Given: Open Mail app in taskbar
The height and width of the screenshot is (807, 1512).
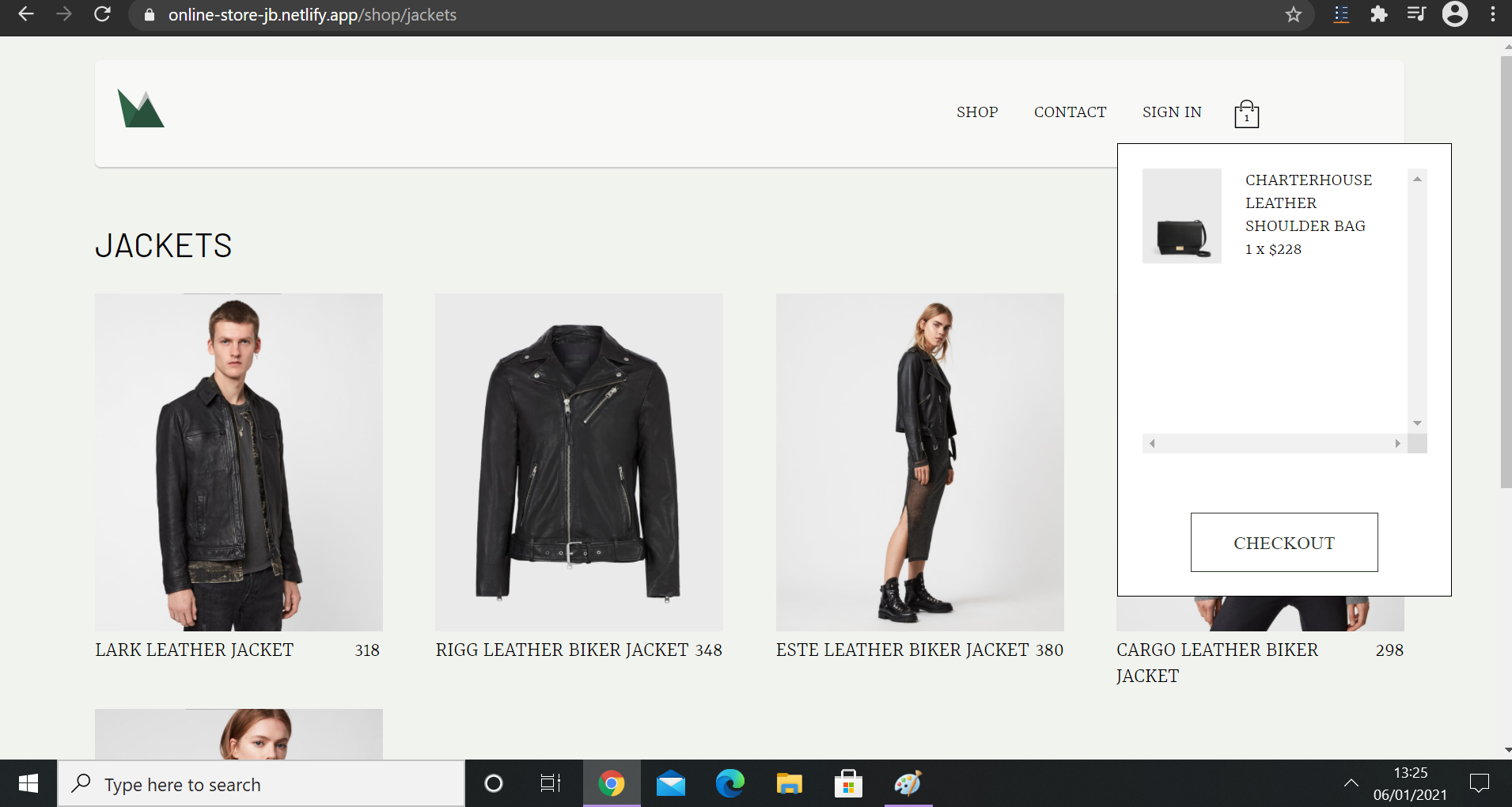Looking at the screenshot, I should pyautogui.click(x=671, y=783).
